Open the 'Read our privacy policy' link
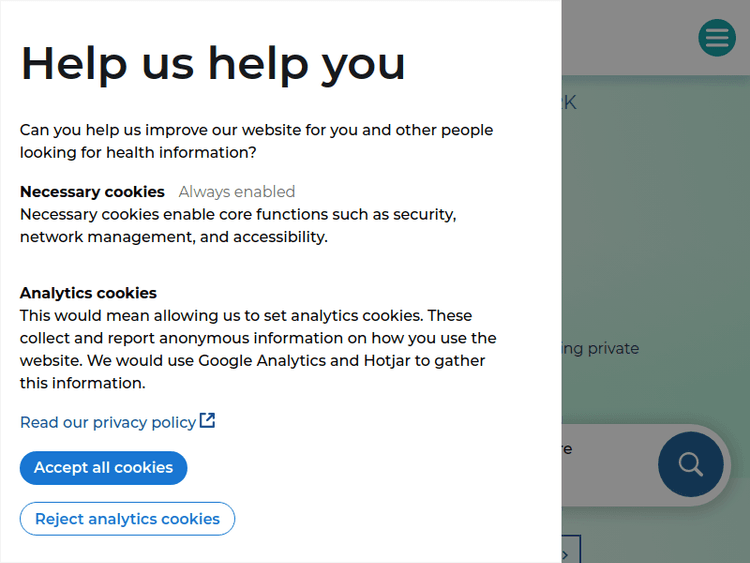The height and width of the screenshot is (563, 750). [108, 422]
